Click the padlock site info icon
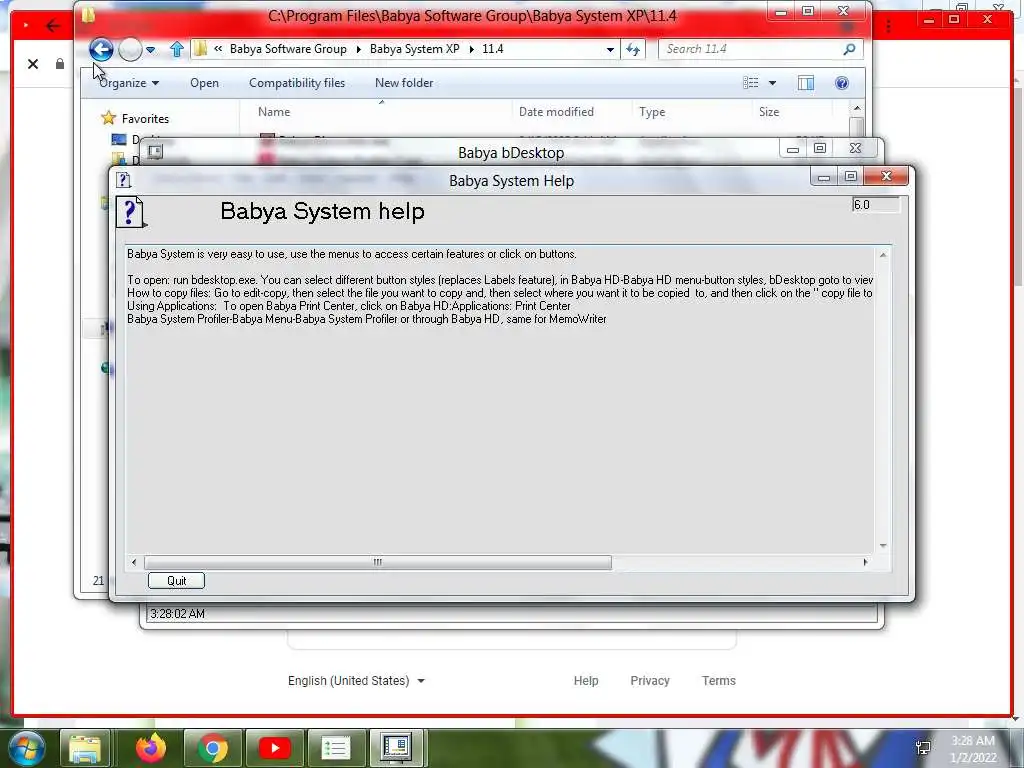The image size is (1024, 768). click(60, 64)
